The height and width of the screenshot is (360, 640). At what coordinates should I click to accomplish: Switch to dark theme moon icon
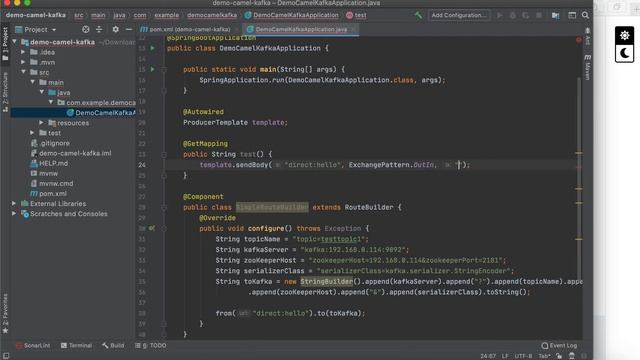point(624,53)
